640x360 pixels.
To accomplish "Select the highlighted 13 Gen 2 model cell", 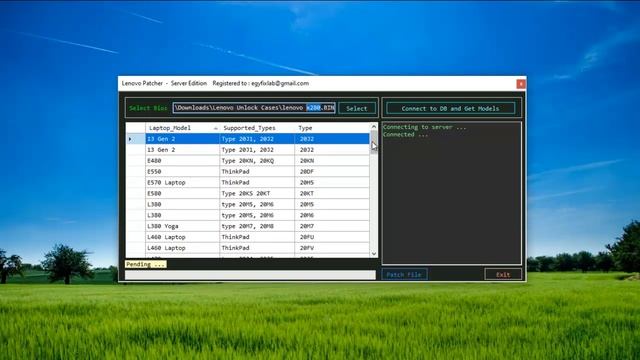I will [x=182, y=139].
